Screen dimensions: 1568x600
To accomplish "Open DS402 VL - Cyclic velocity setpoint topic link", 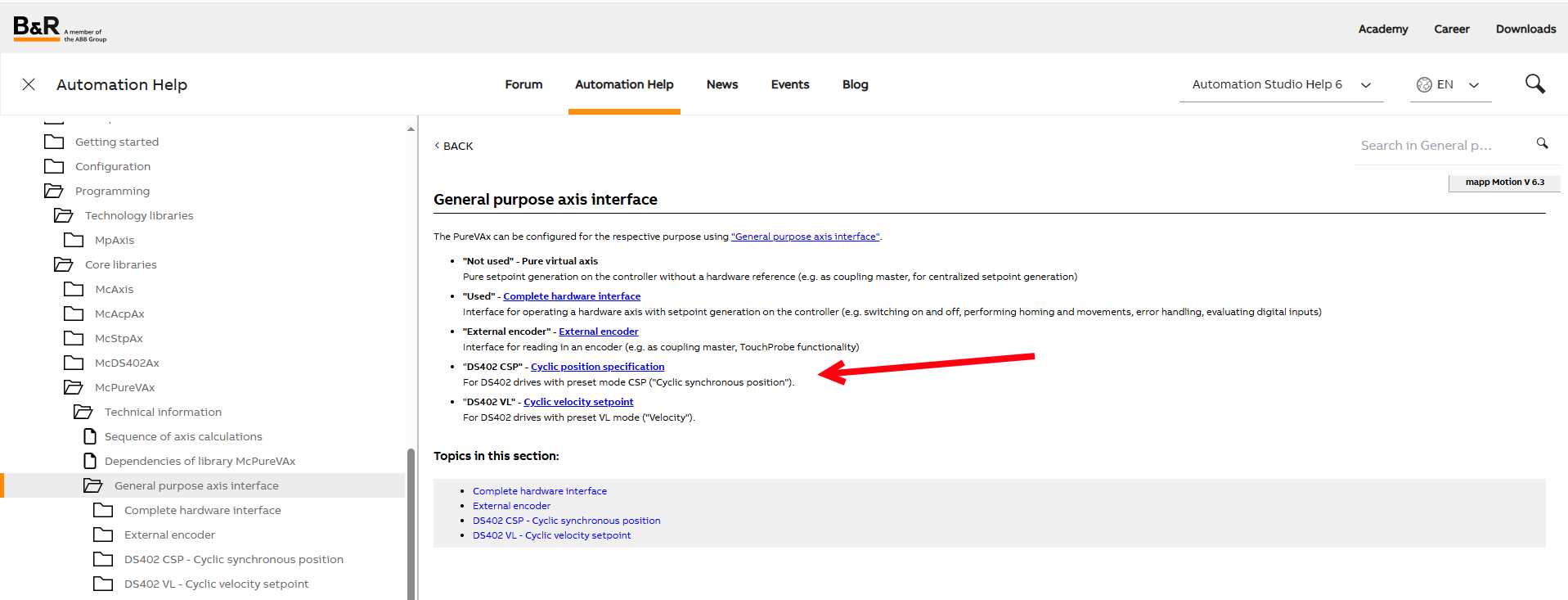I will coord(552,535).
